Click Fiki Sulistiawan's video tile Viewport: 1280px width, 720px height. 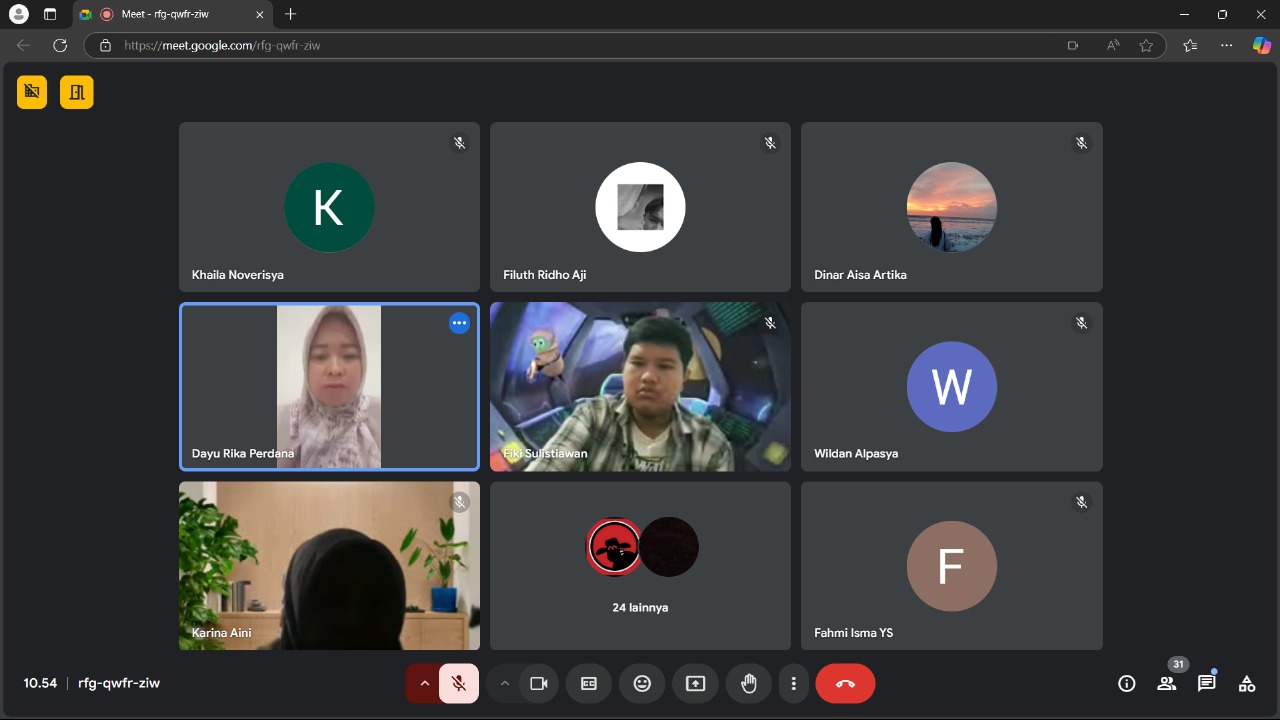pos(640,387)
